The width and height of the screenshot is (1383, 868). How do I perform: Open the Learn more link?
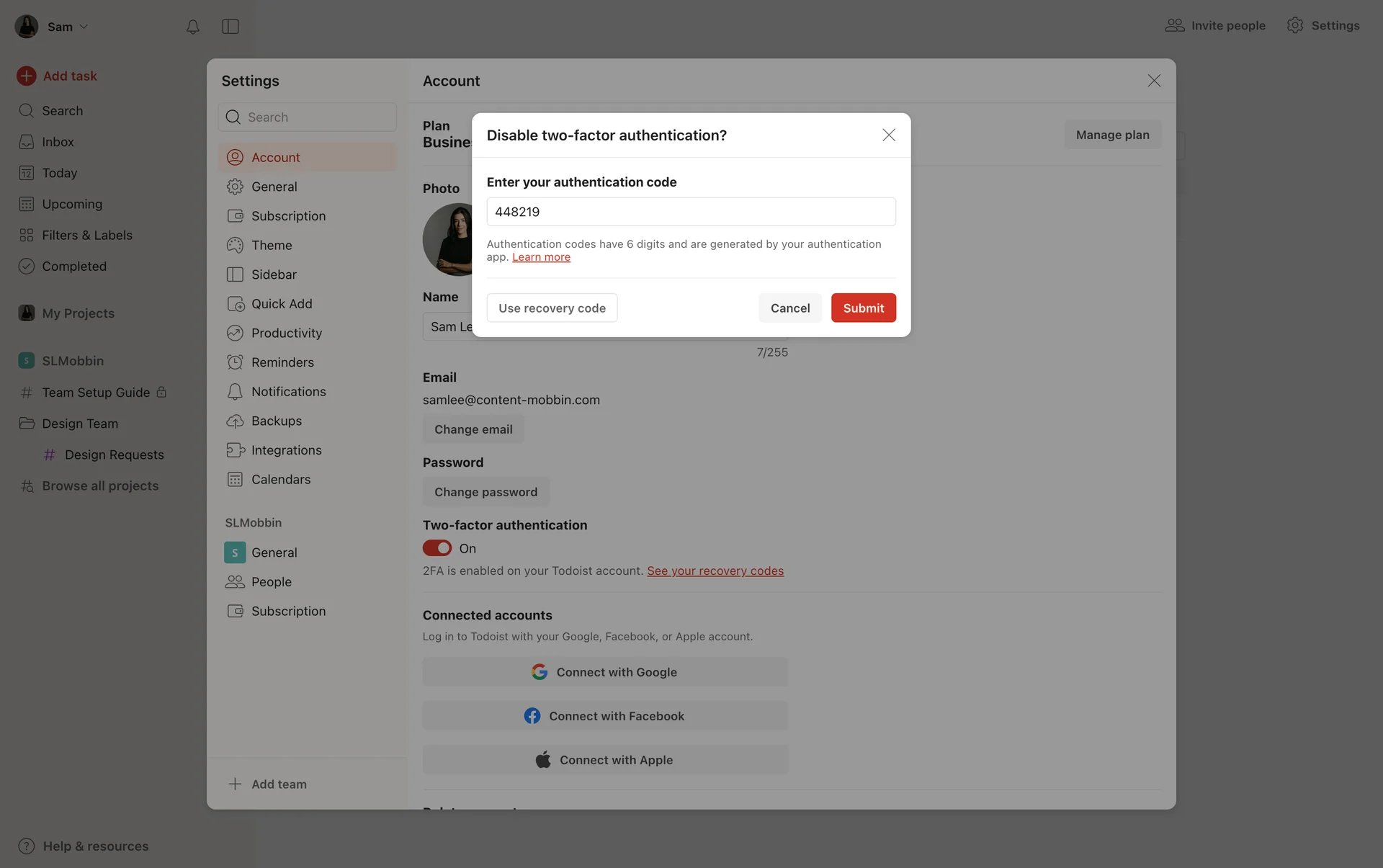[x=541, y=257]
